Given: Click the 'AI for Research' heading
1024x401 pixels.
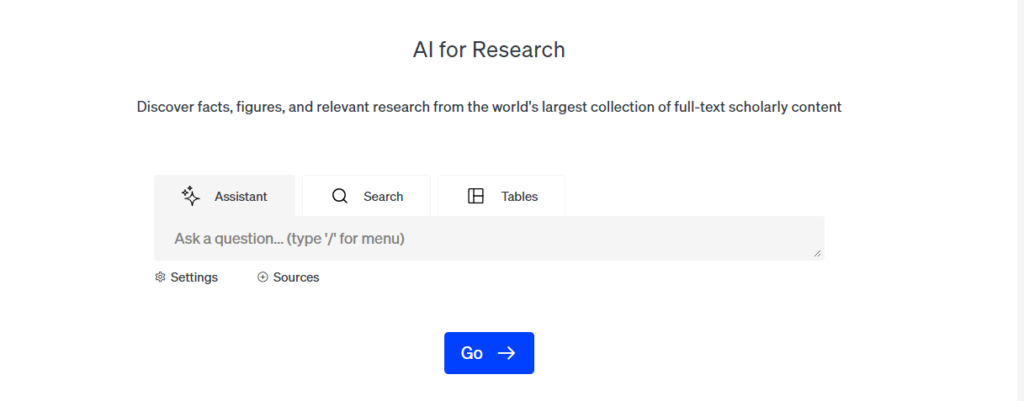Looking at the screenshot, I should pos(489,49).
